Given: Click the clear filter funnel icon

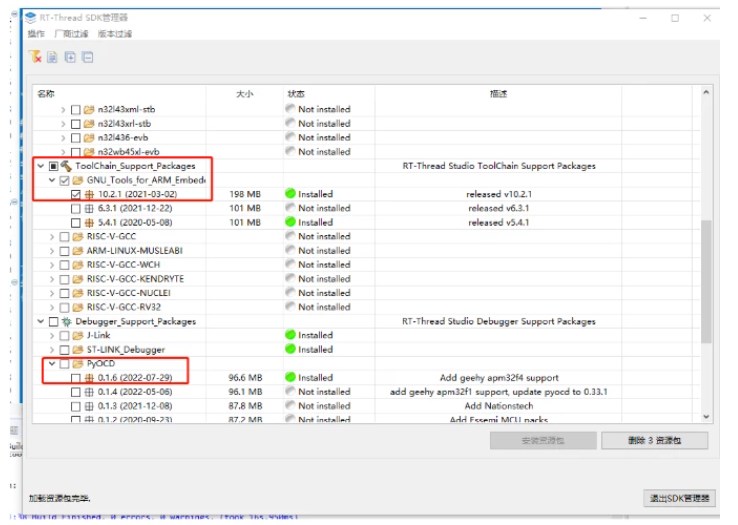Looking at the screenshot, I should click(35, 57).
